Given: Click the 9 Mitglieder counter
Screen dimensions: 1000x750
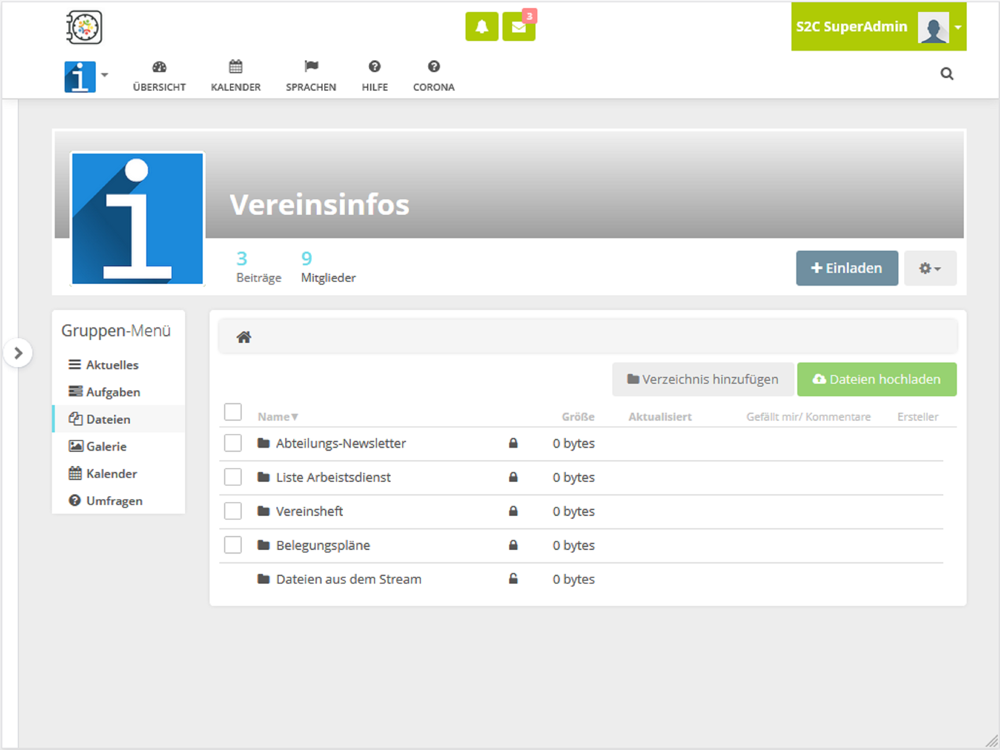Looking at the screenshot, I should (x=328, y=267).
